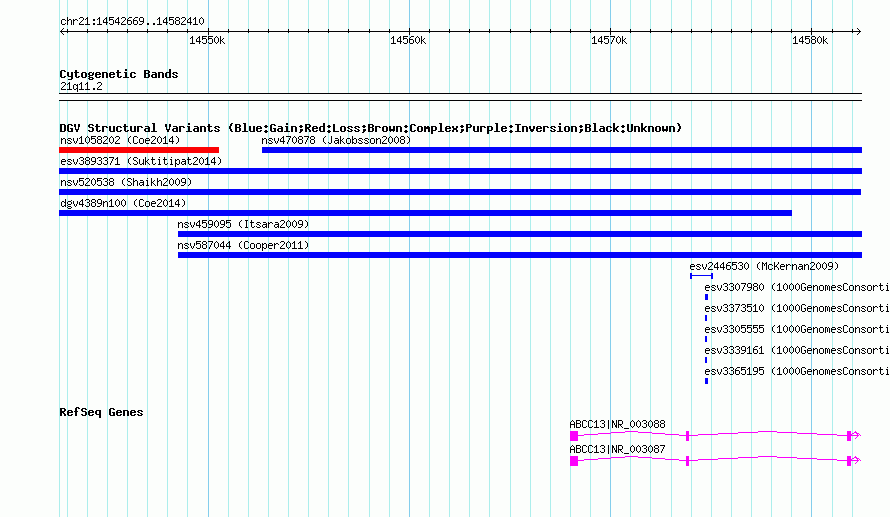This screenshot has height=517, width=890.
Task: Click the nsv587044 (Cooper2011) blue bar
Action: (520, 255)
